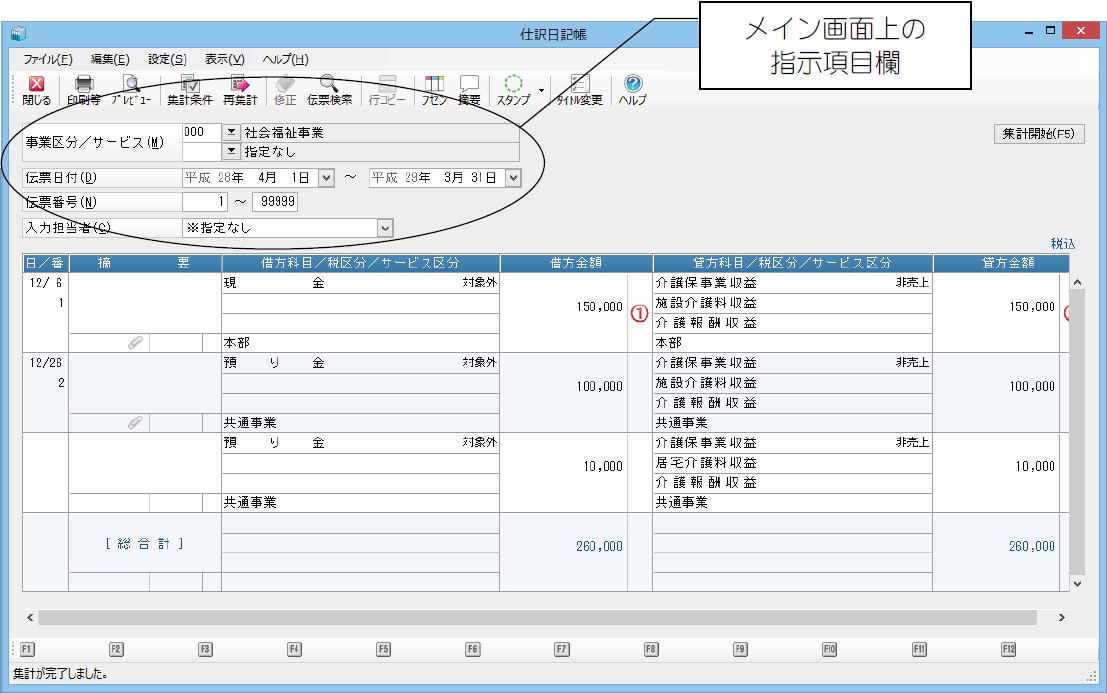The image size is (1107, 693).
Task: Click the 伝票番号 ending number field 99999
Action: point(275,202)
